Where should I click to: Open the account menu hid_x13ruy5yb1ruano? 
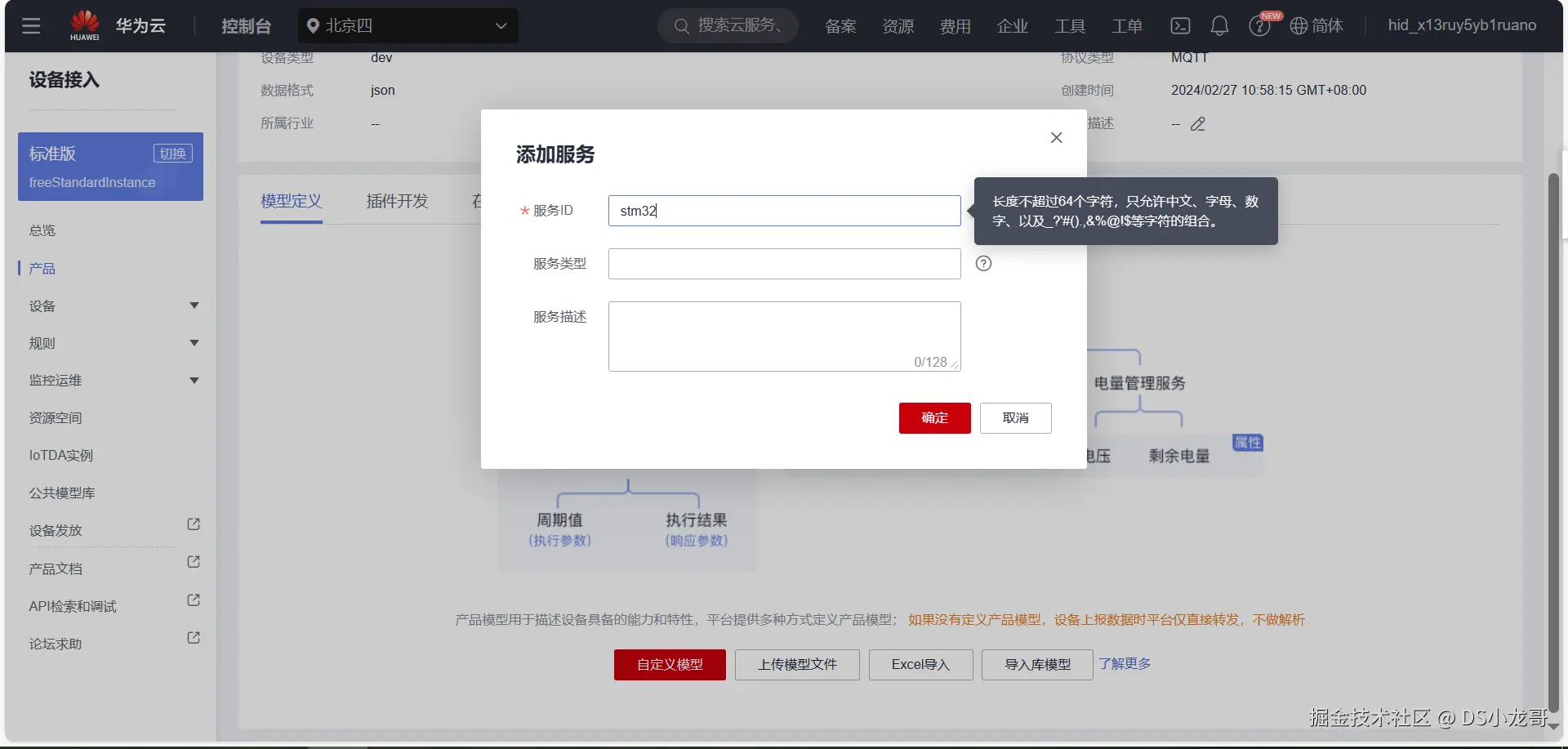point(1462,25)
